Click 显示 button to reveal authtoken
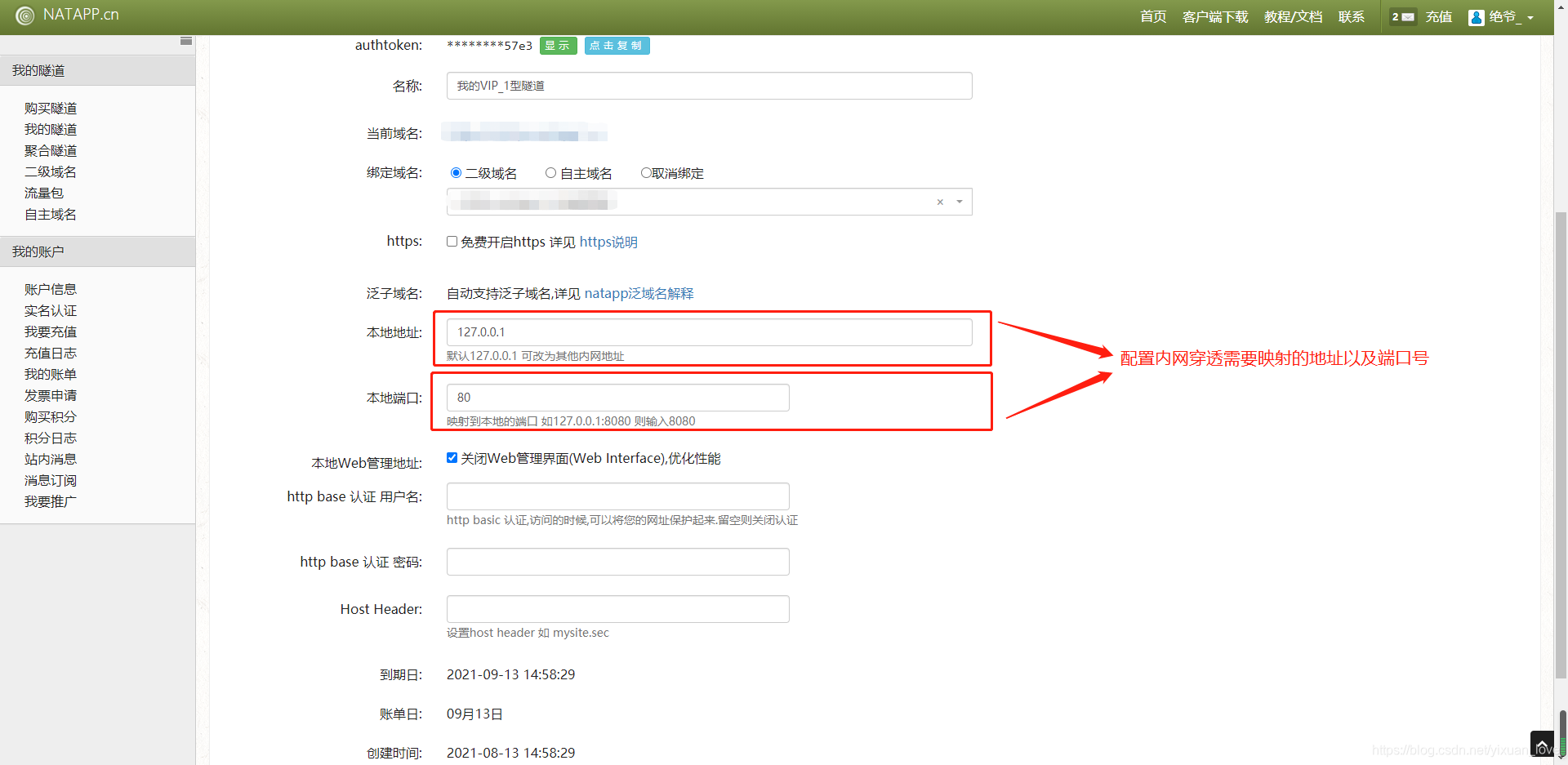1568x765 pixels. point(558,46)
